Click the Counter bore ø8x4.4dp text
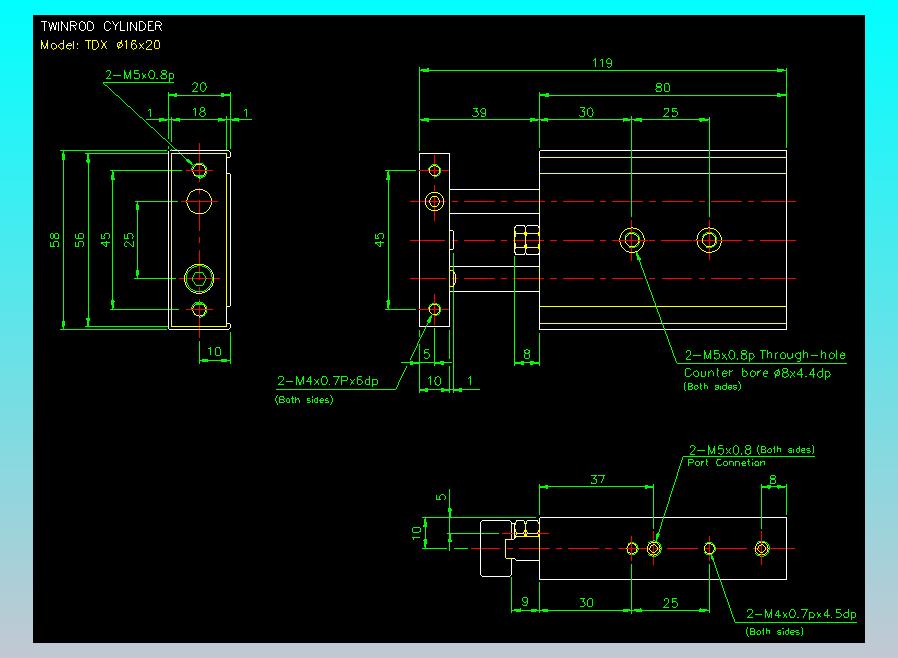Image resolution: width=898 pixels, height=658 pixels. tap(757, 372)
